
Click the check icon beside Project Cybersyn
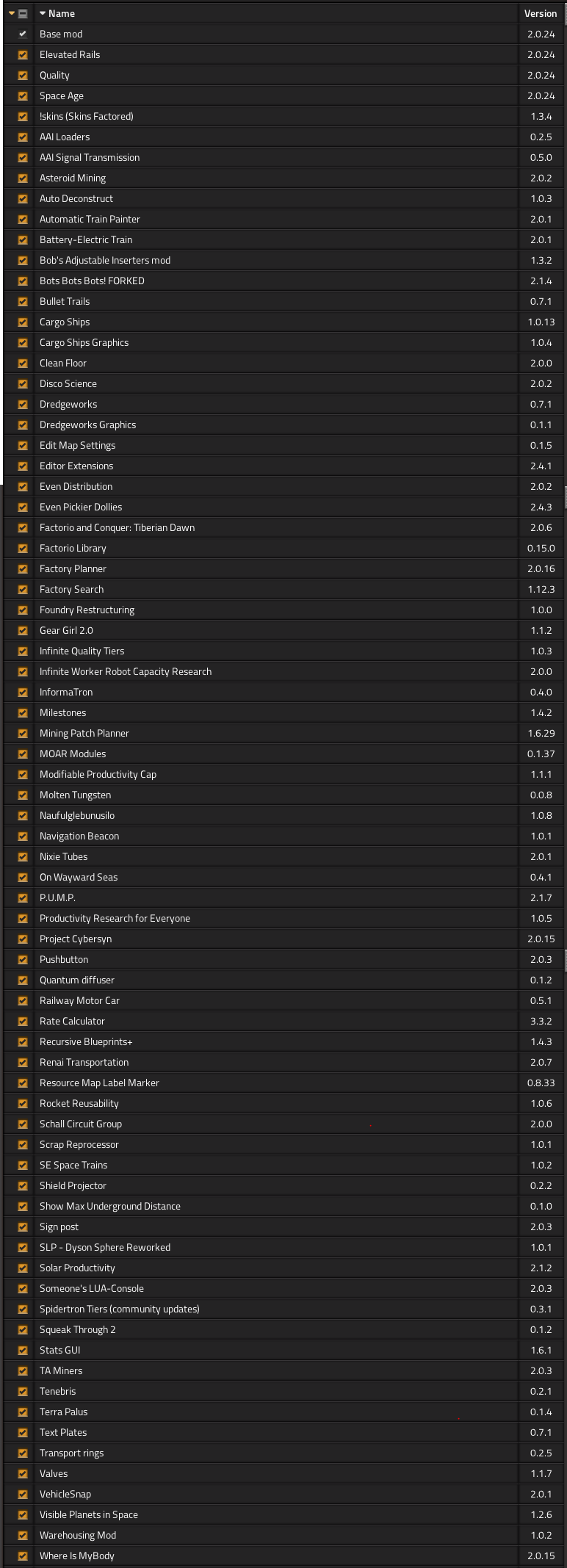pyautogui.click(x=23, y=939)
